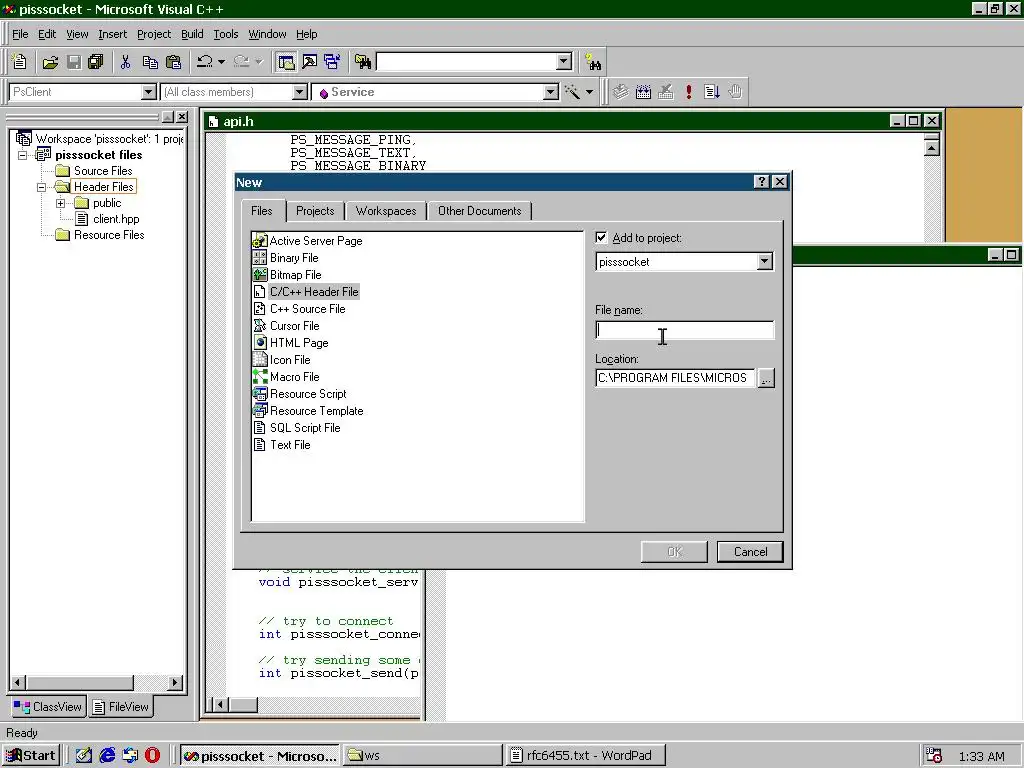Screen dimensions: 1024x768
Task: Click the New Text File toolbar icon
Action: click(20, 62)
